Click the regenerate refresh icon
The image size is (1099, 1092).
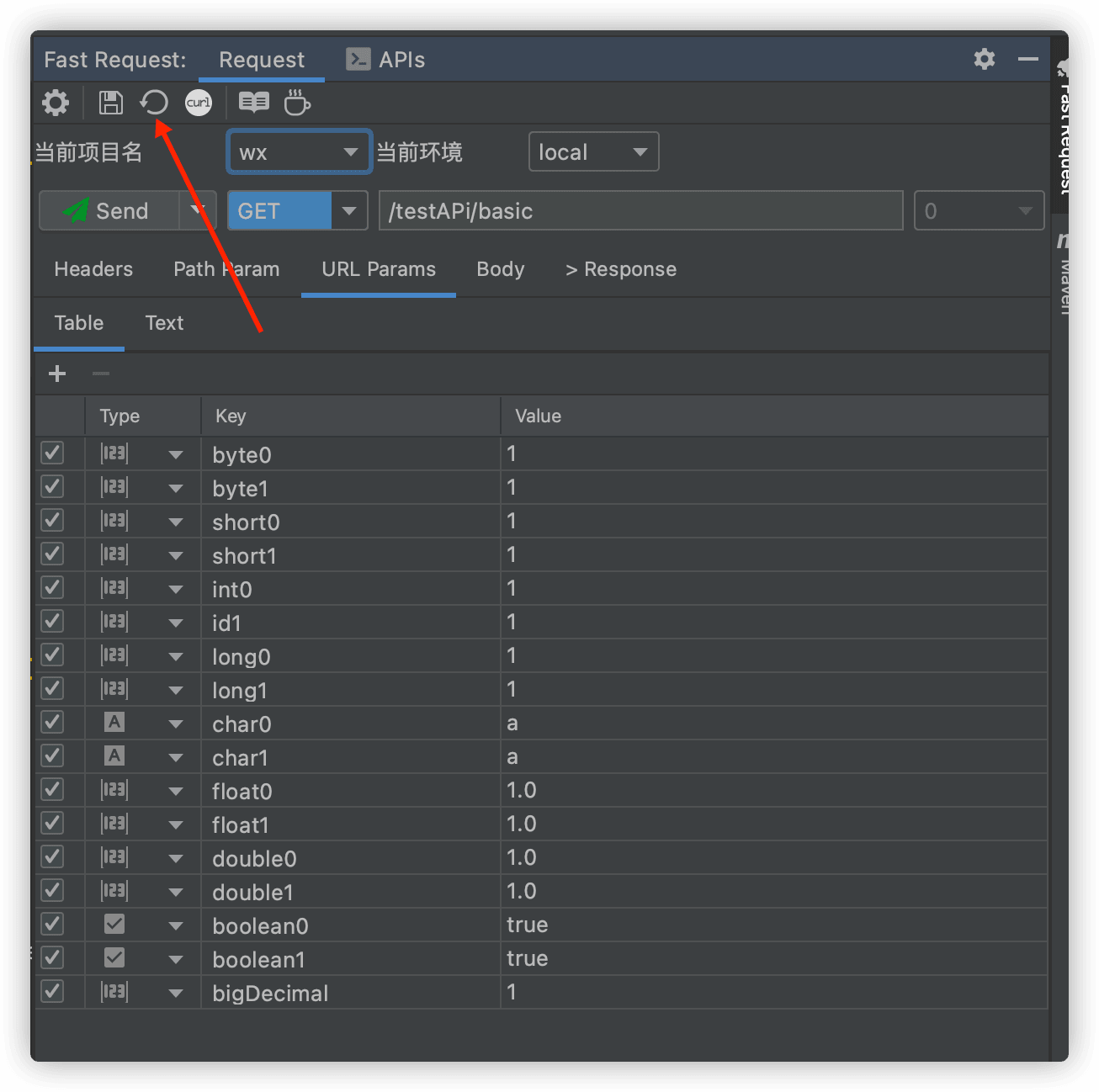(154, 103)
